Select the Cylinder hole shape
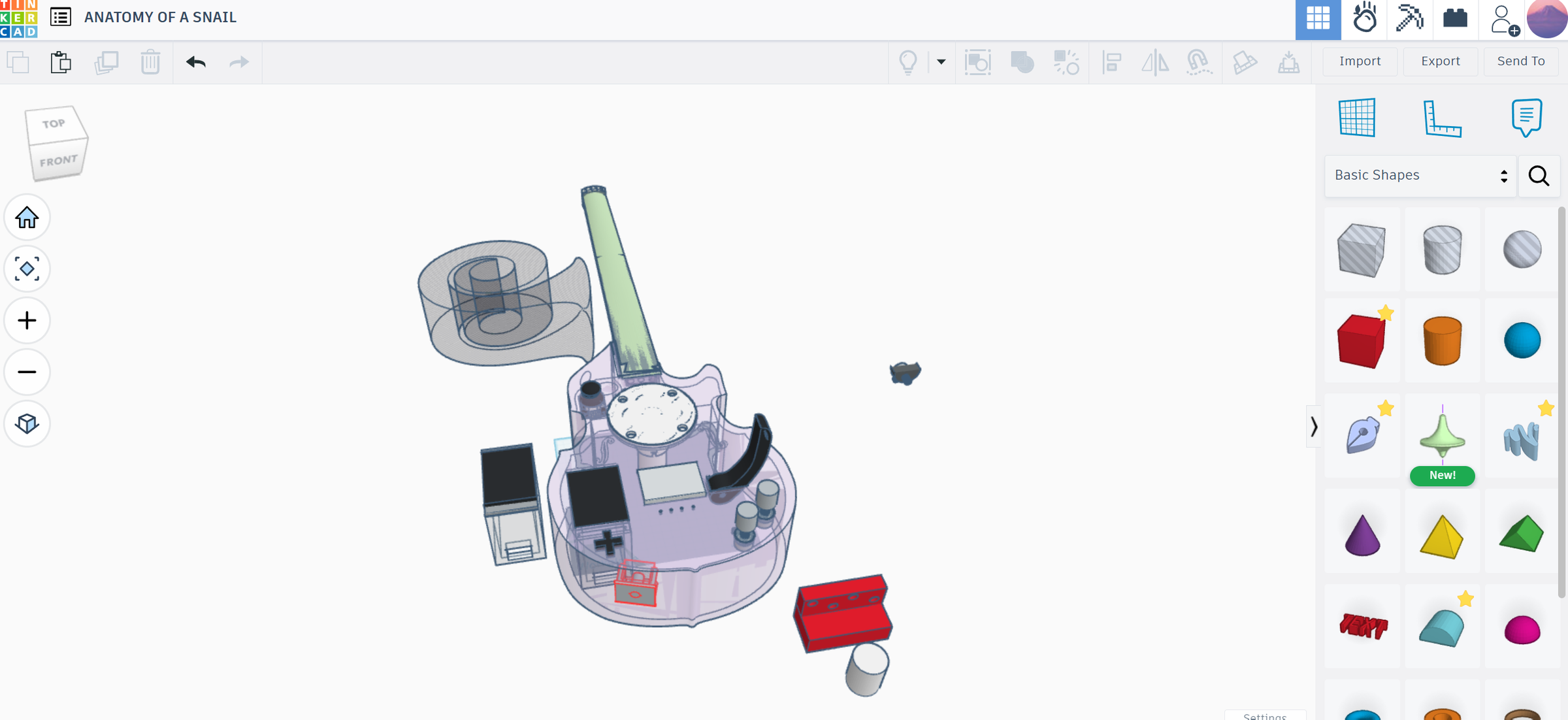This screenshot has width=1568, height=720. (x=1442, y=250)
